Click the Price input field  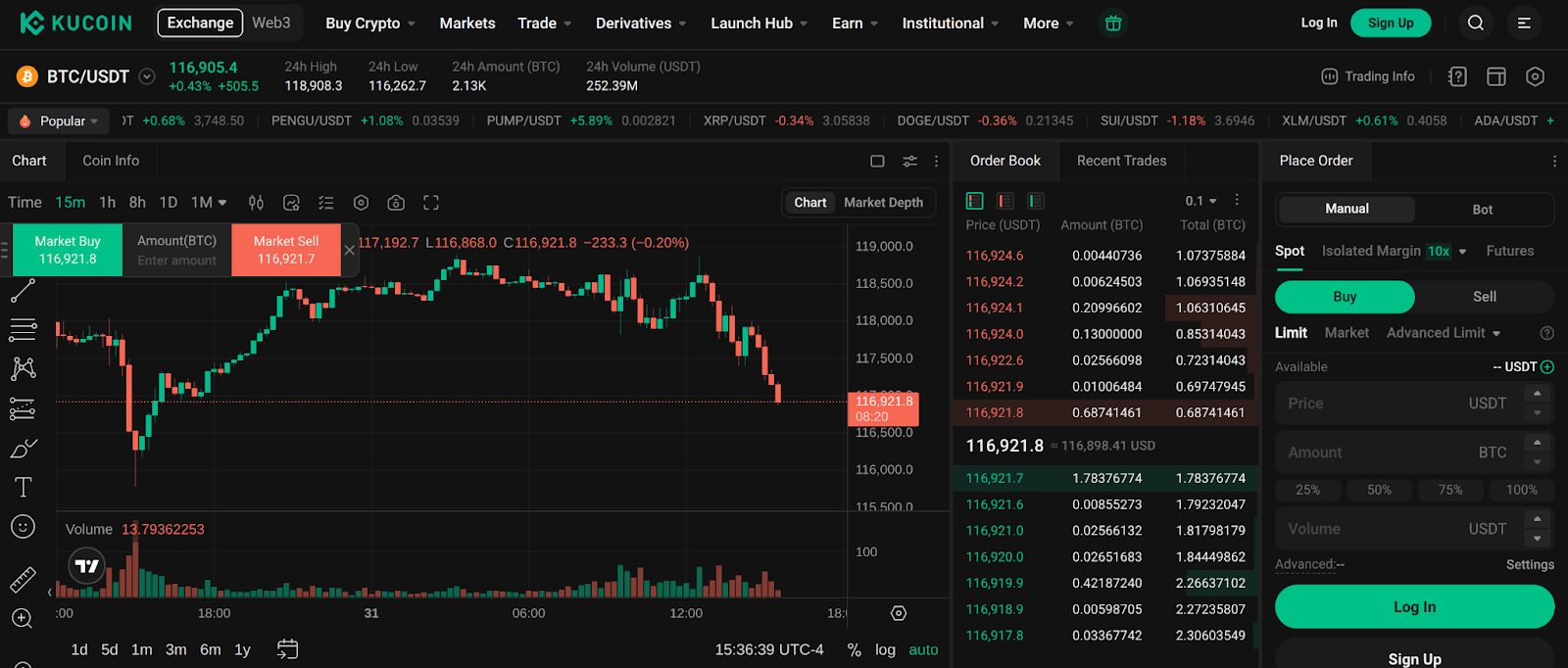1414,404
